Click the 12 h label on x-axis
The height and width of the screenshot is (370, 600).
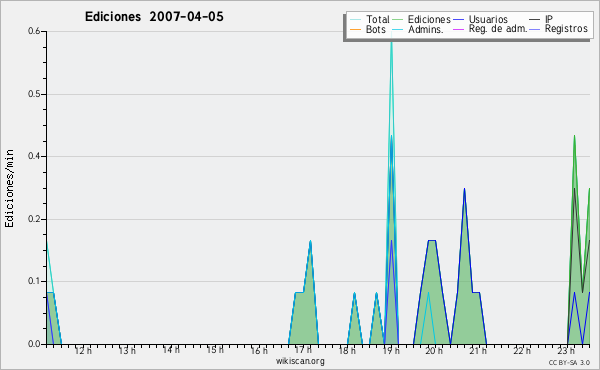click(83, 350)
